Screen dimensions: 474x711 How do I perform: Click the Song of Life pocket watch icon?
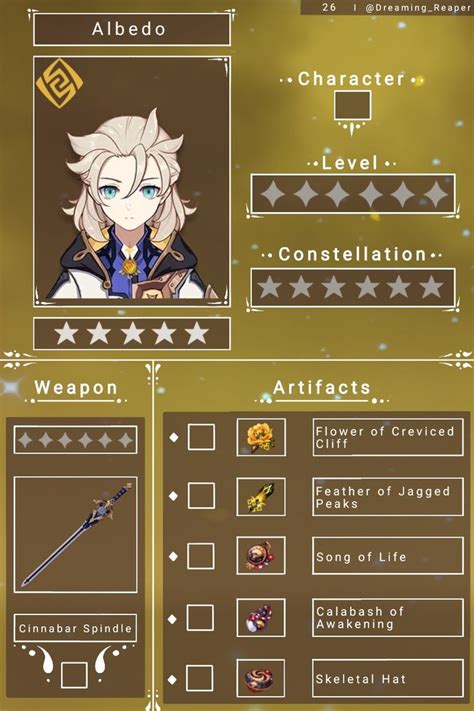[x=261, y=556]
